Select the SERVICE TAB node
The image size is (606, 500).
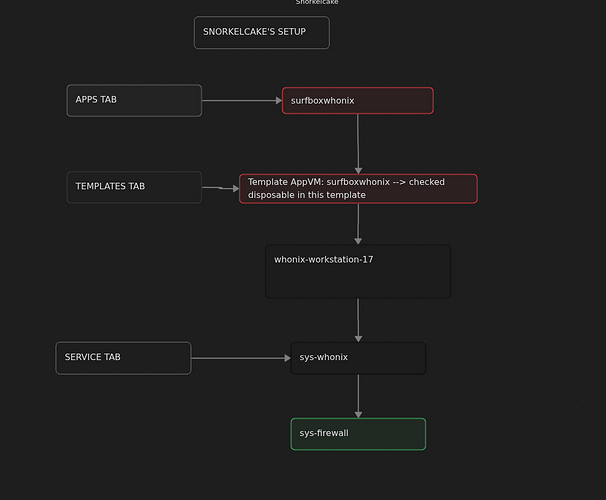click(123, 358)
